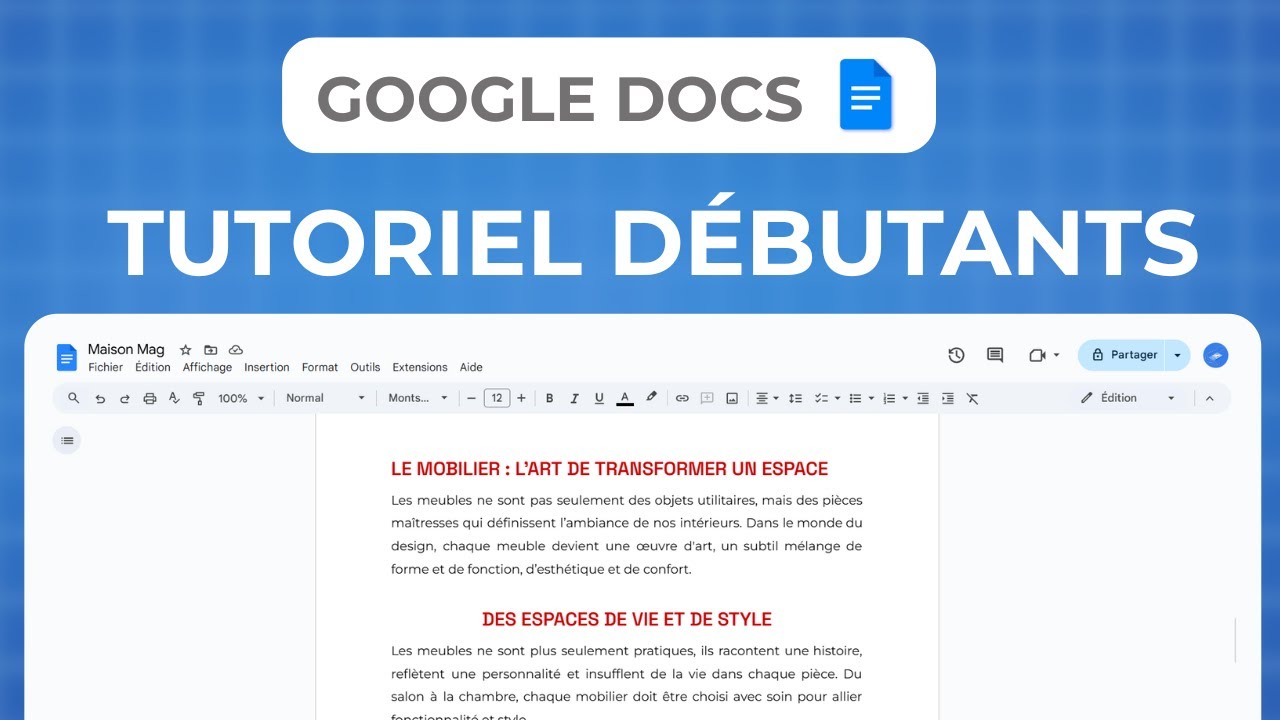Open the Extensions menu
The image size is (1280, 720).
[x=420, y=367]
